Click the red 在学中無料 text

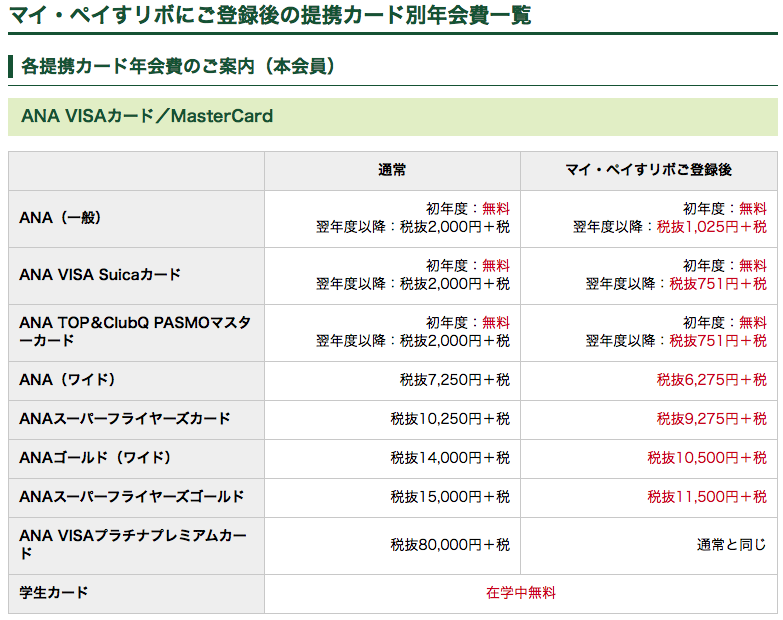point(521,593)
